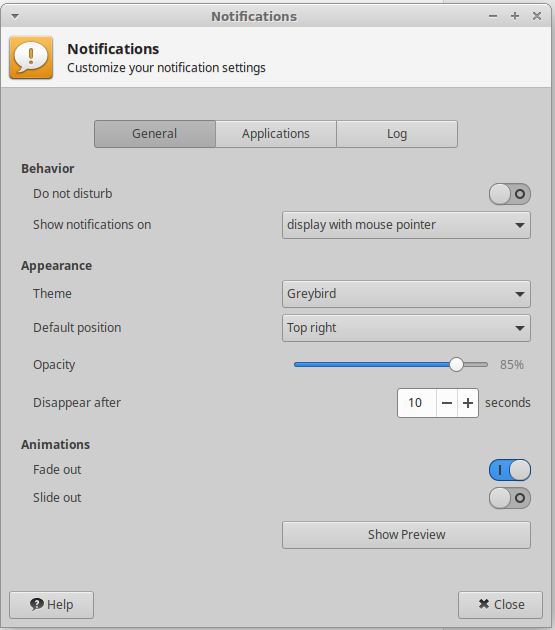The image size is (555, 630).
Task: Open Help from the bottom button
Action: pyautogui.click(x=51, y=605)
